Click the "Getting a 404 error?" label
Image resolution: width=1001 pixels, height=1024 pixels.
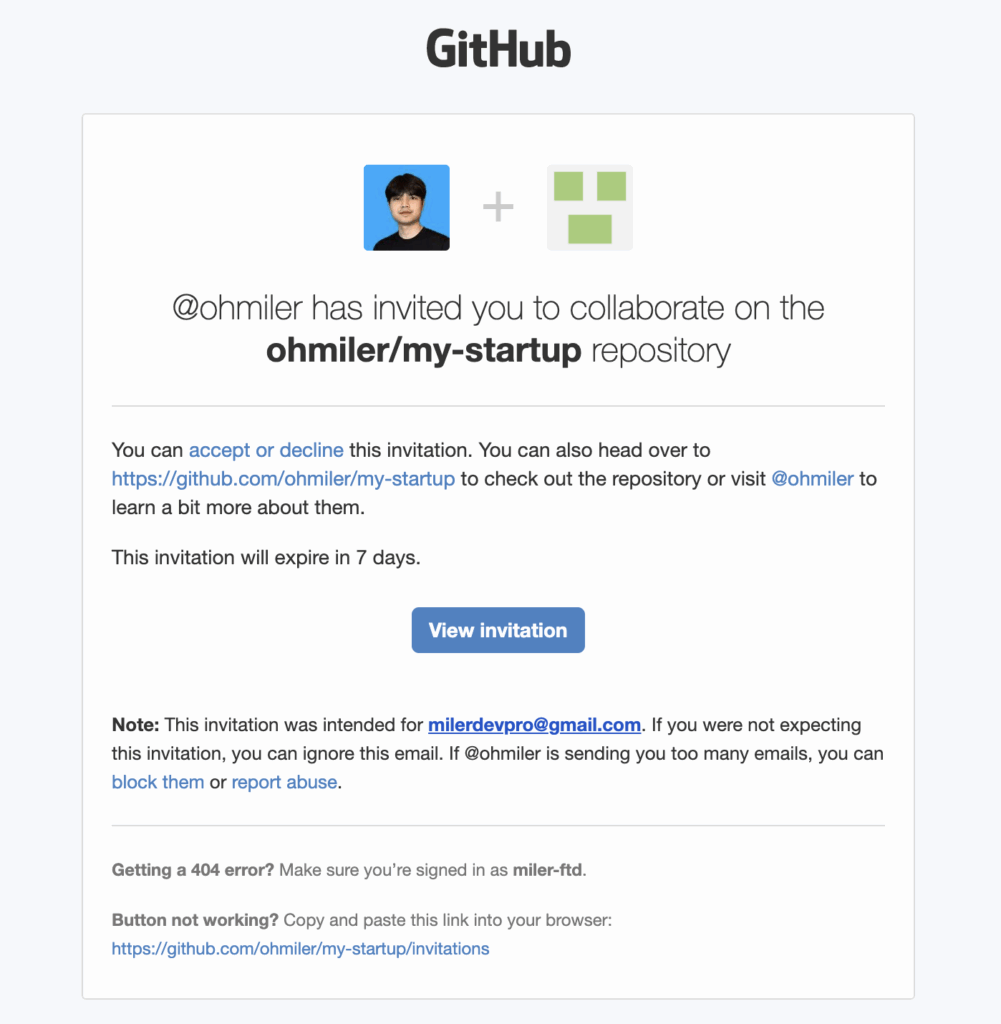(193, 870)
